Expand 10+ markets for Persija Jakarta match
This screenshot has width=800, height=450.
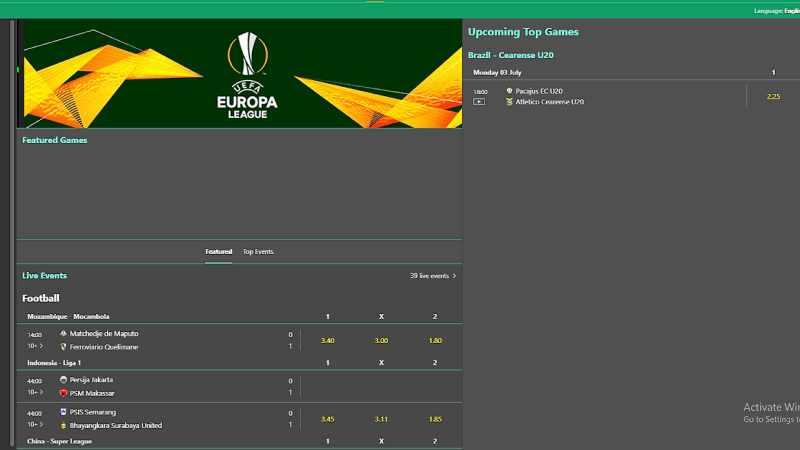click(35, 392)
